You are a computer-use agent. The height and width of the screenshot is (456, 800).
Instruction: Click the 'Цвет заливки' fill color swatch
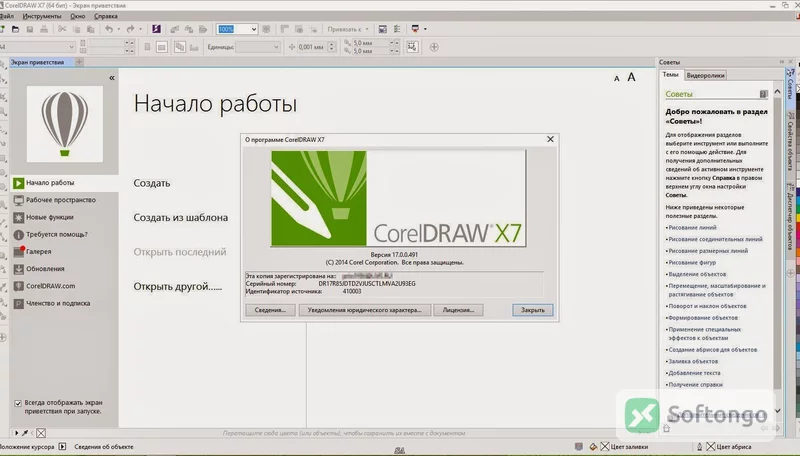point(605,447)
